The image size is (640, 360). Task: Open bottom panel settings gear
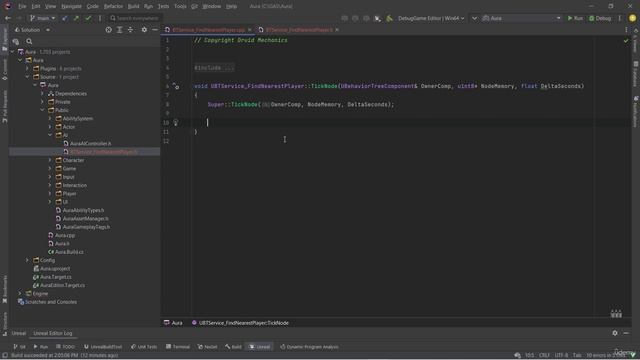[615, 333]
